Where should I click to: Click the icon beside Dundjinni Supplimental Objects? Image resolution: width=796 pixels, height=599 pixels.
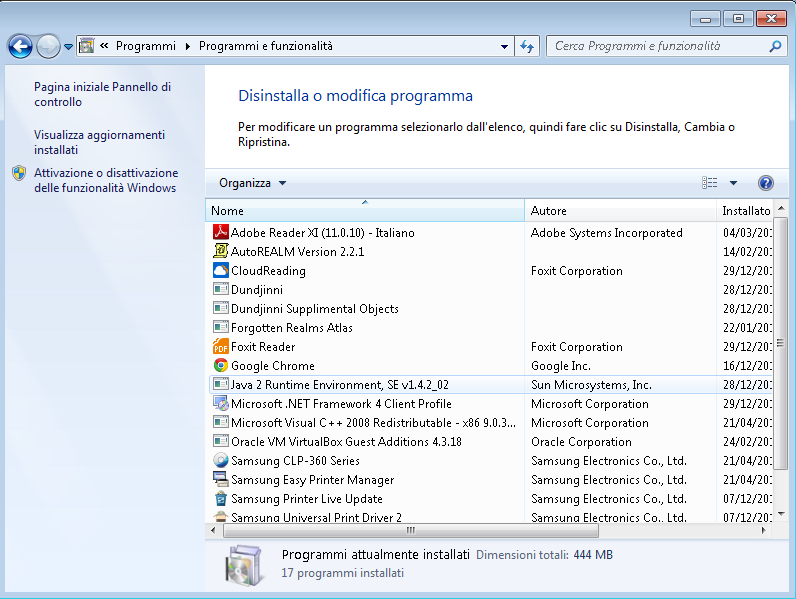(221, 308)
